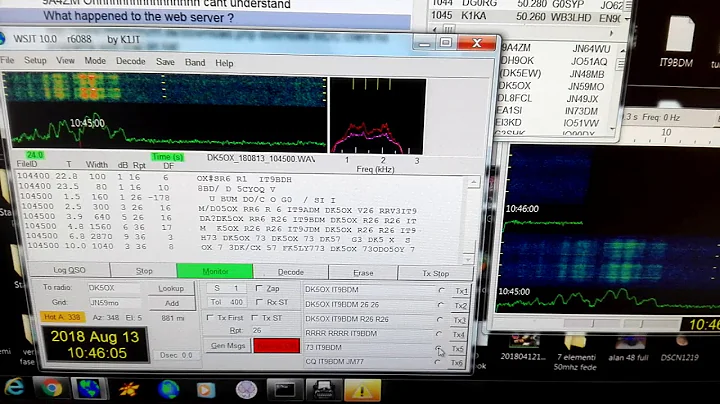720x404 pixels.
Task: Select radio button for Tx4 message
Action: click(x=439, y=334)
